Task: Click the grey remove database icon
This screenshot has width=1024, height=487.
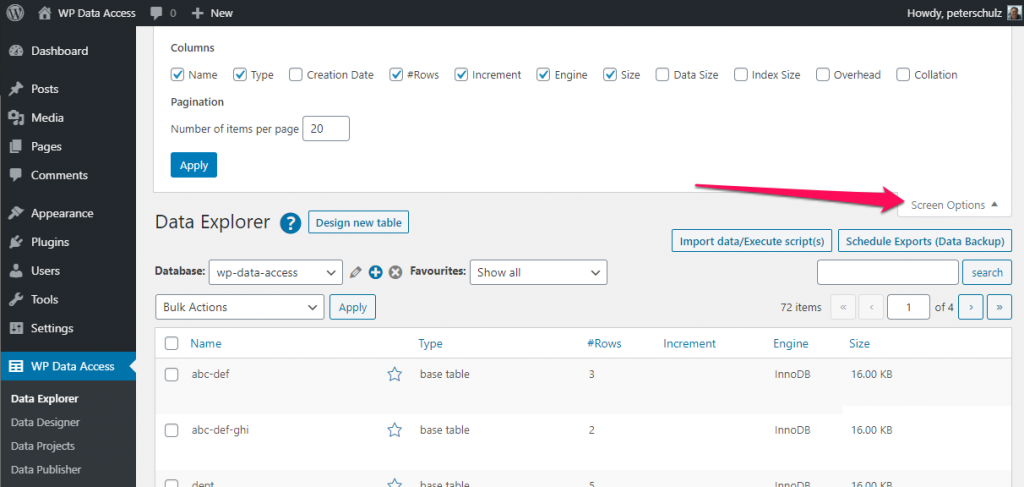Action: 395,273
